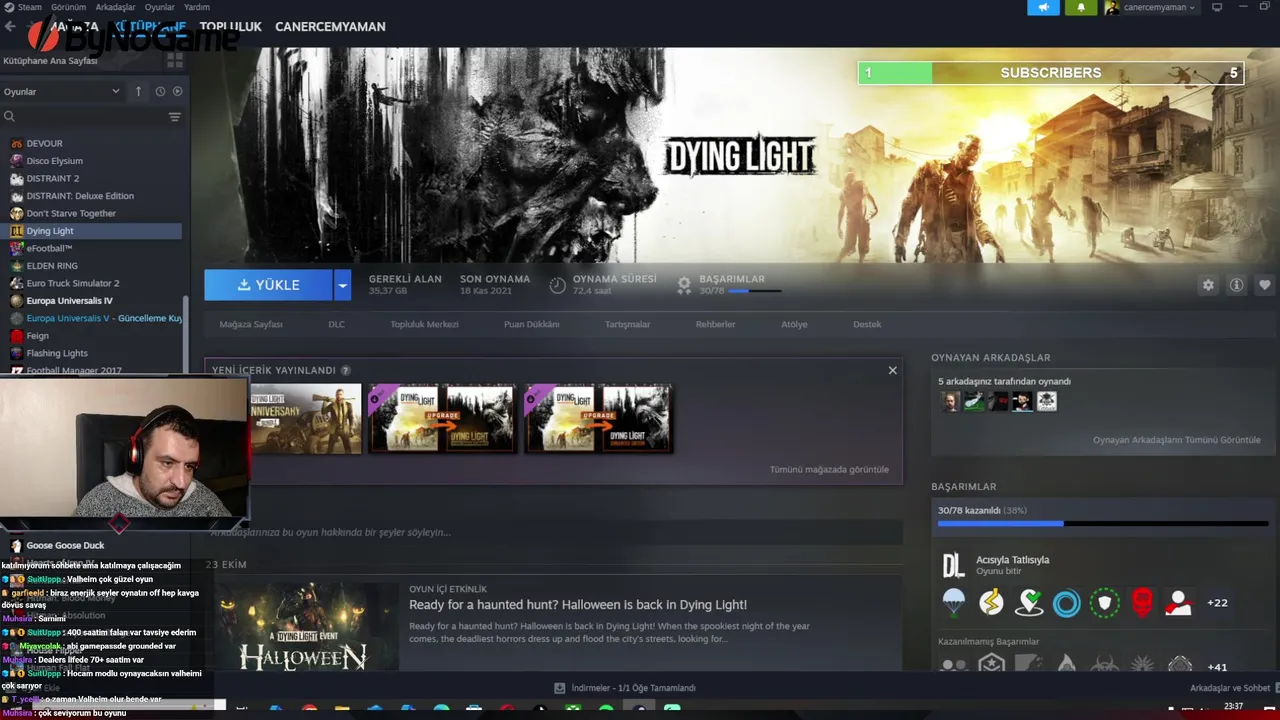Click Oynayan Arkadaşların Tümünü Görüntüle

[x=1176, y=440]
